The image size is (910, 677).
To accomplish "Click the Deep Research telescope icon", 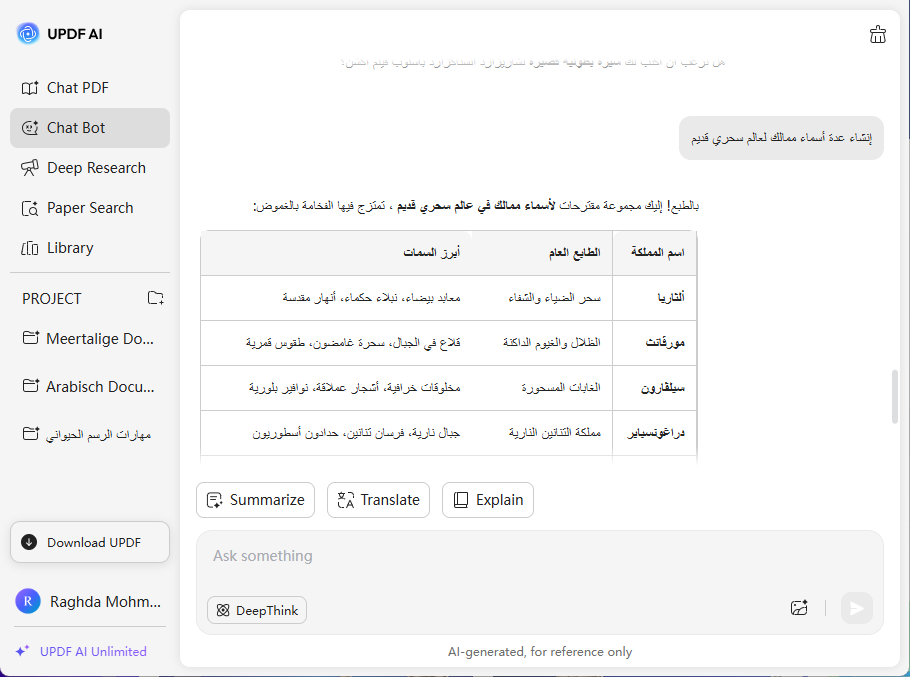I will (x=29, y=168).
